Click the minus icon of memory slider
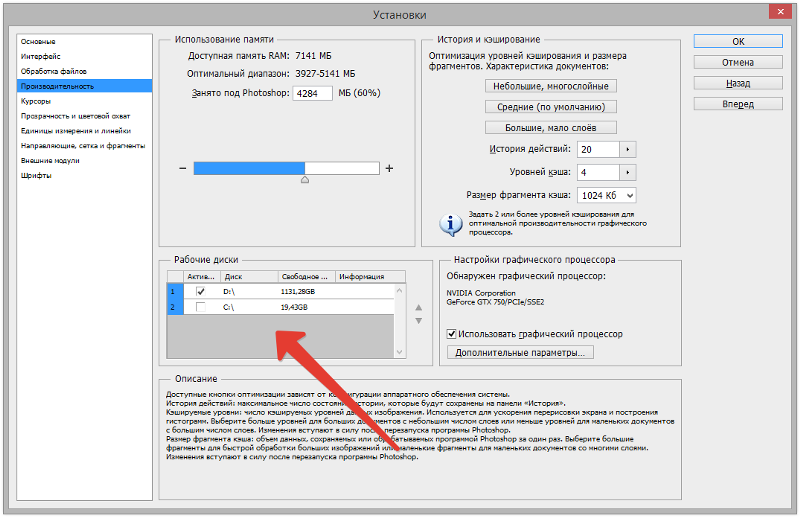Image resolution: width=800 pixels, height=517 pixels. [x=183, y=168]
